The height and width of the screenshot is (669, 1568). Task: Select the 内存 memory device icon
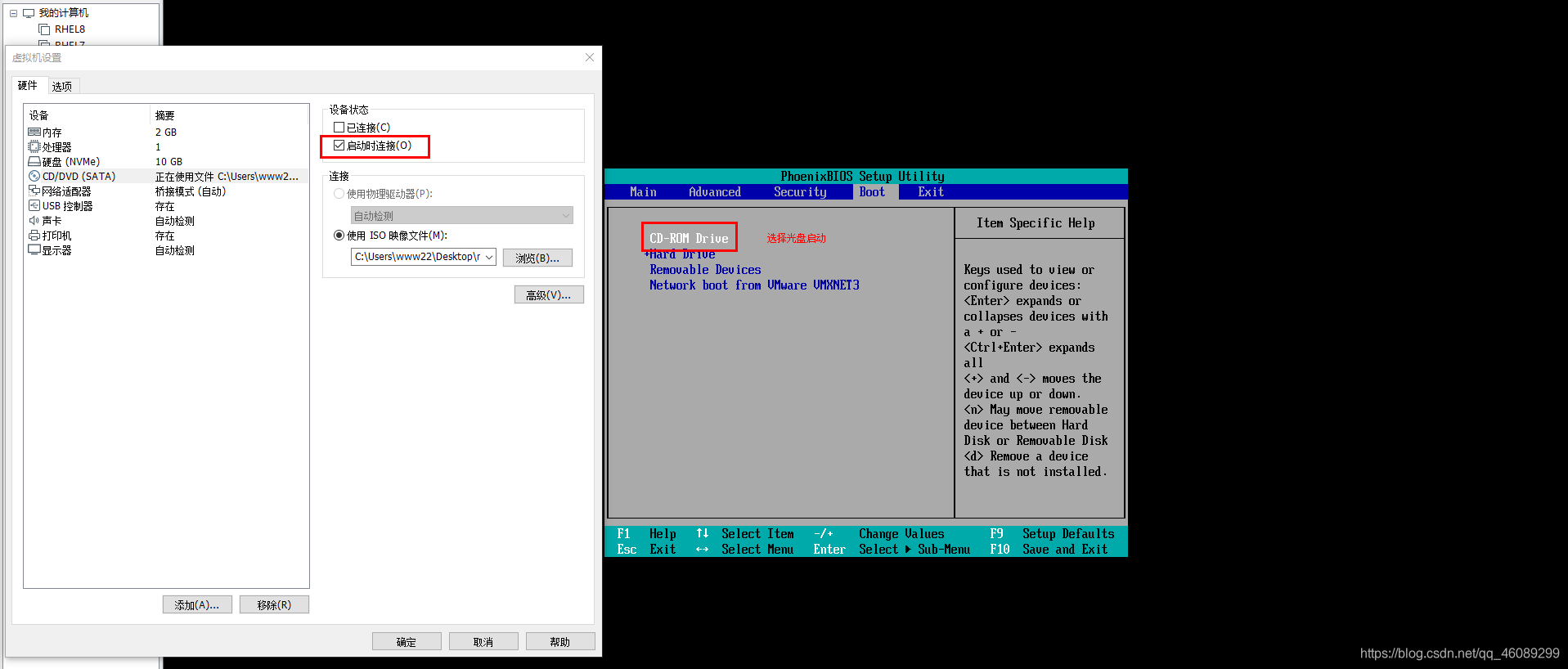[x=34, y=132]
